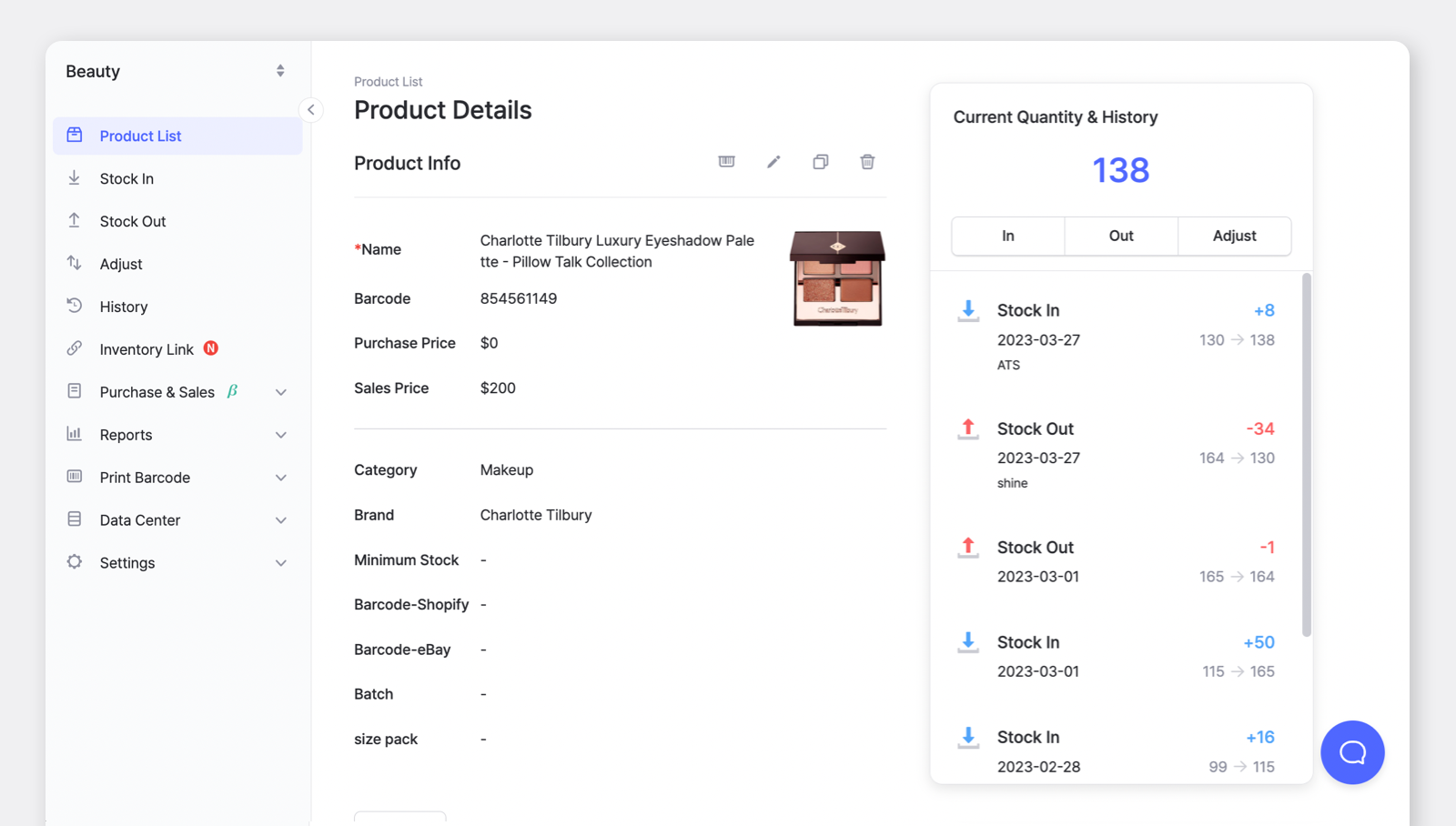The width and height of the screenshot is (1456, 826).
Task: Click the eyeshadow palette product thumbnail
Action: 836,279
